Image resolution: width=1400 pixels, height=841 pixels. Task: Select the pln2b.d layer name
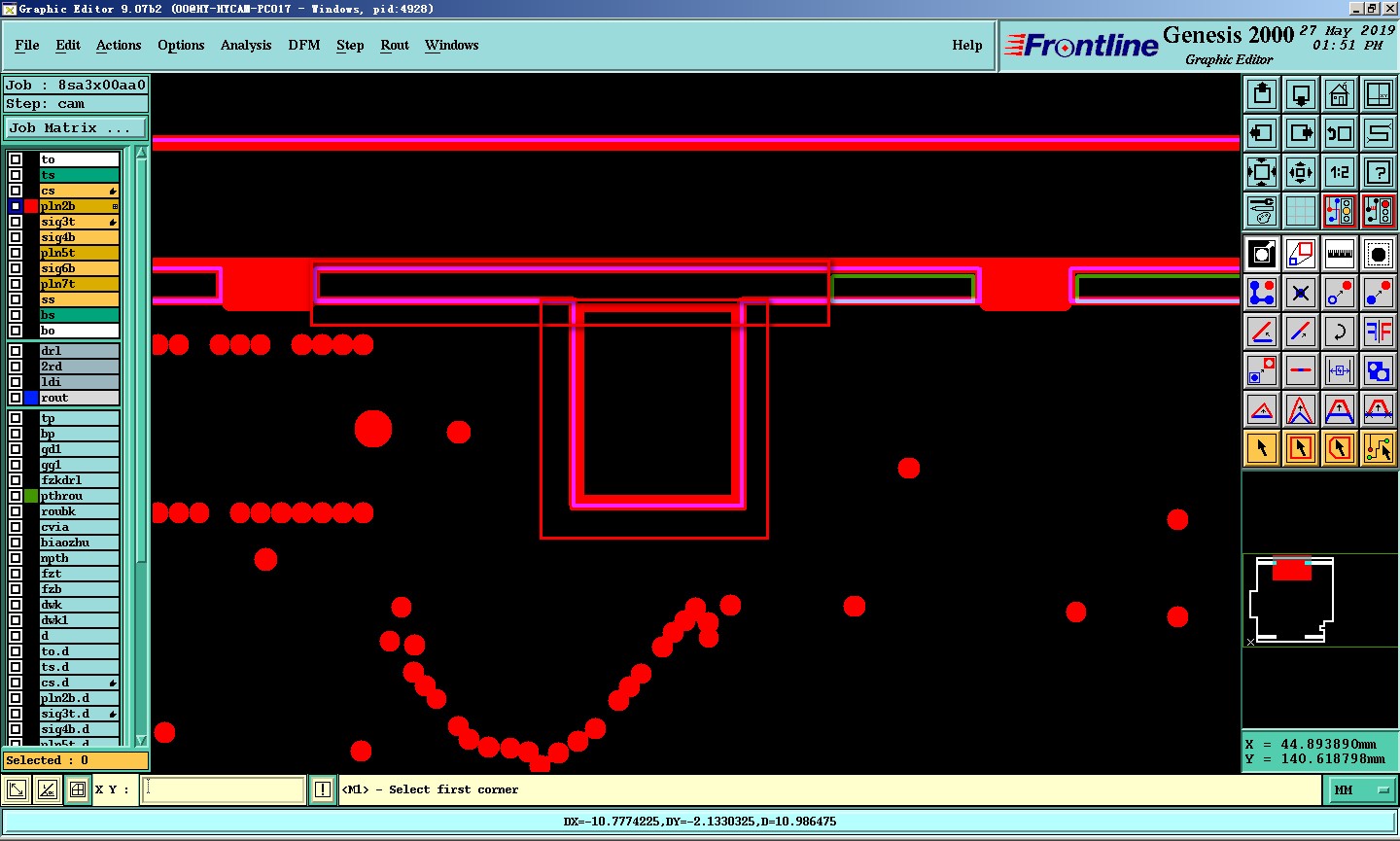[79, 698]
